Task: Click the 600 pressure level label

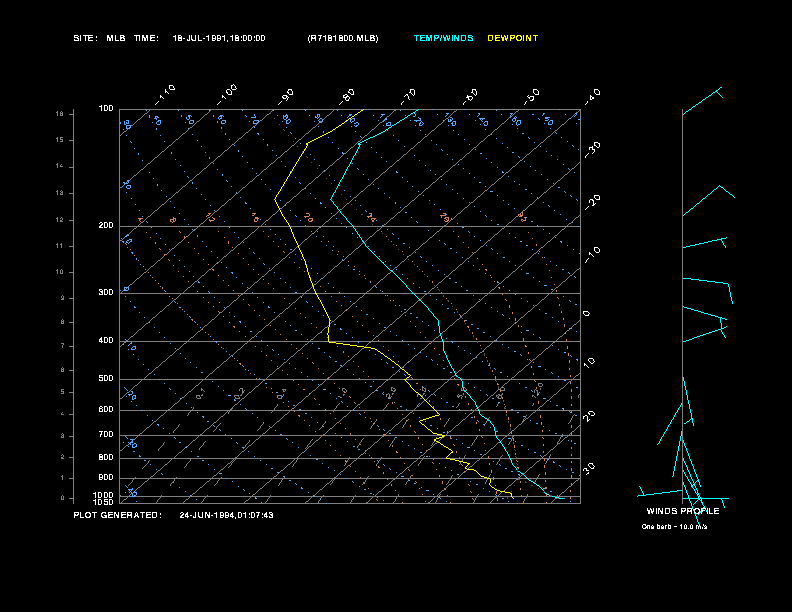Action: (106, 410)
